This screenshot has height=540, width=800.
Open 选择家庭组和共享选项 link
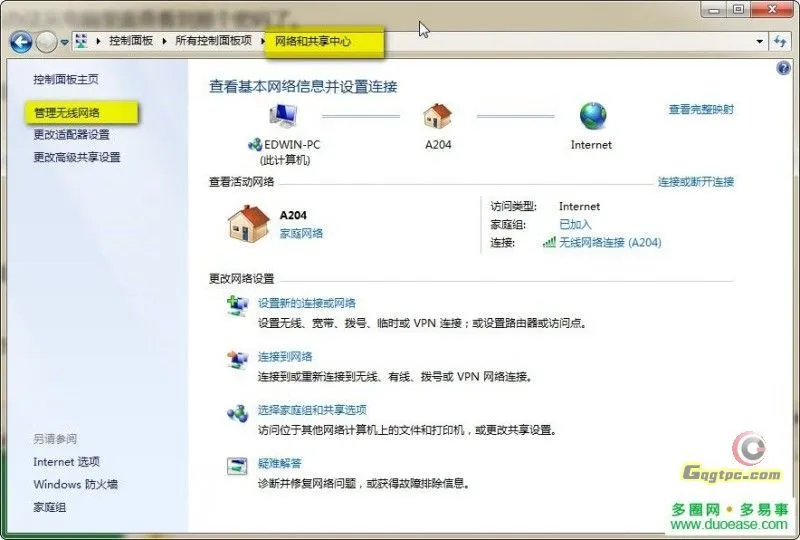312,410
